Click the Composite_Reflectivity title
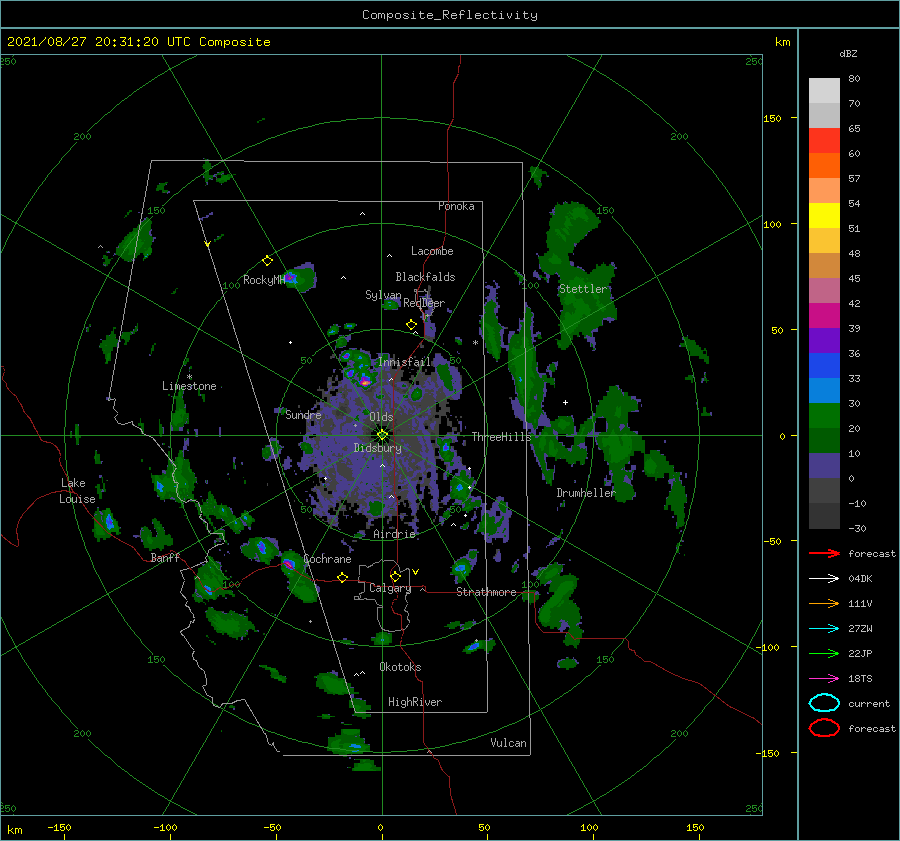 449,15
